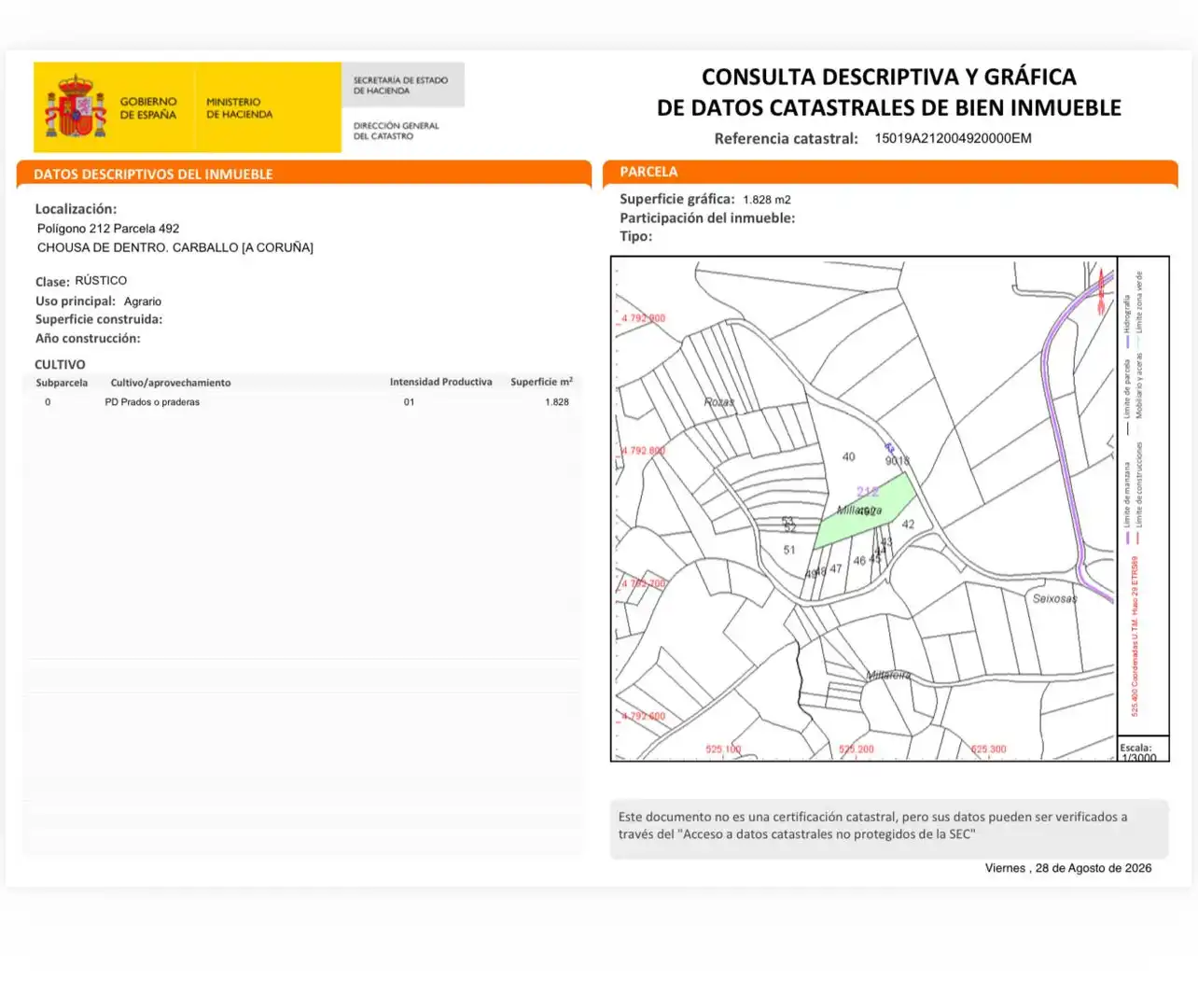This screenshot has width=1198, height=1008.
Task: Click the green highlighted parcel 492
Action: tap(865, 511)
